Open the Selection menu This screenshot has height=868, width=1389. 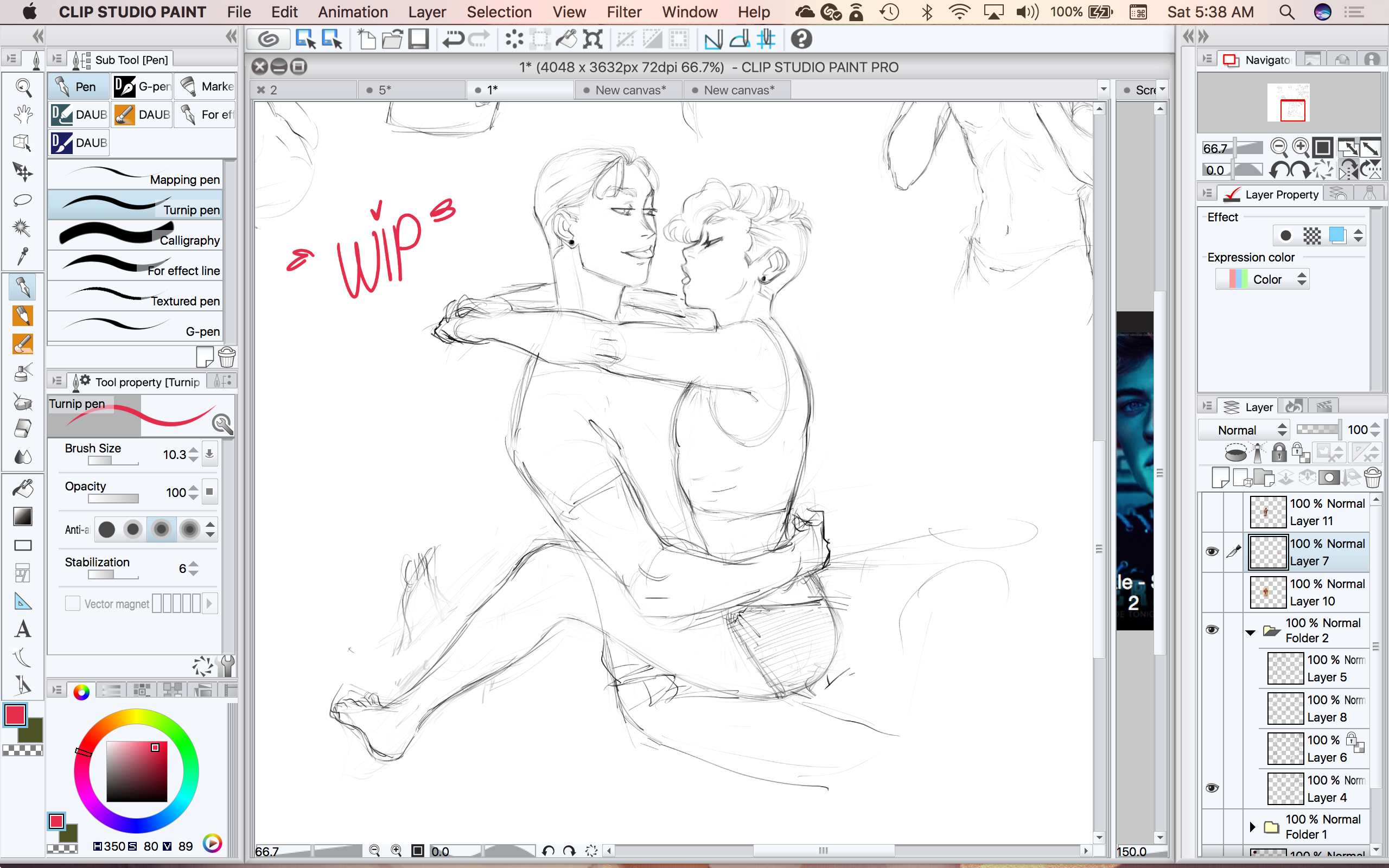coord(499,11)
